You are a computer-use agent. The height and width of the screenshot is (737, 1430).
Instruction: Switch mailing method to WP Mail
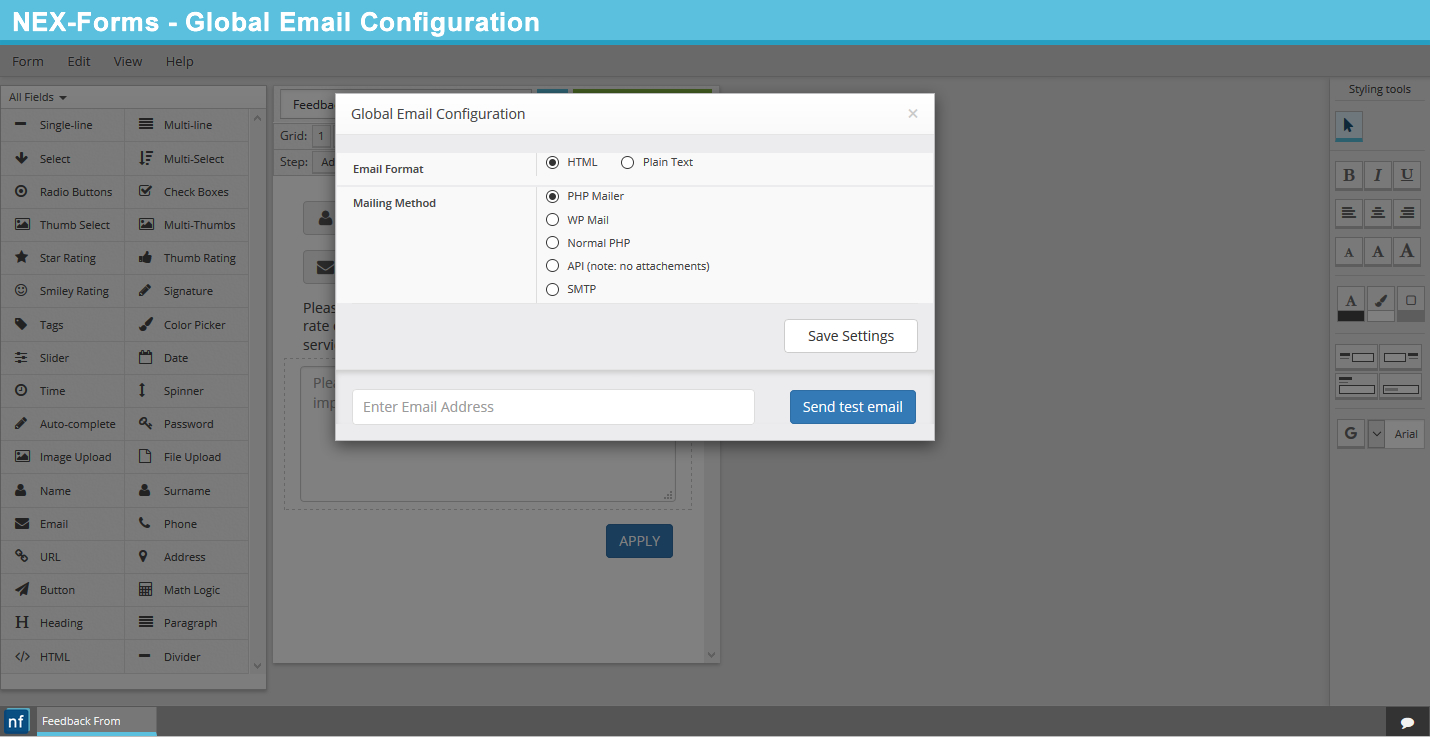pyautogui.click(x=552, y=219)
